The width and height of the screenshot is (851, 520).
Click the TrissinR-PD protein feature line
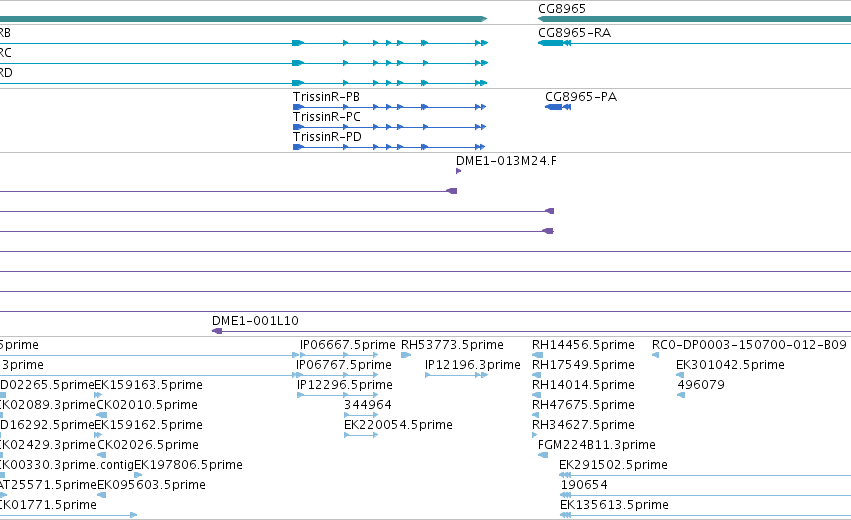(x=389, y=147)
